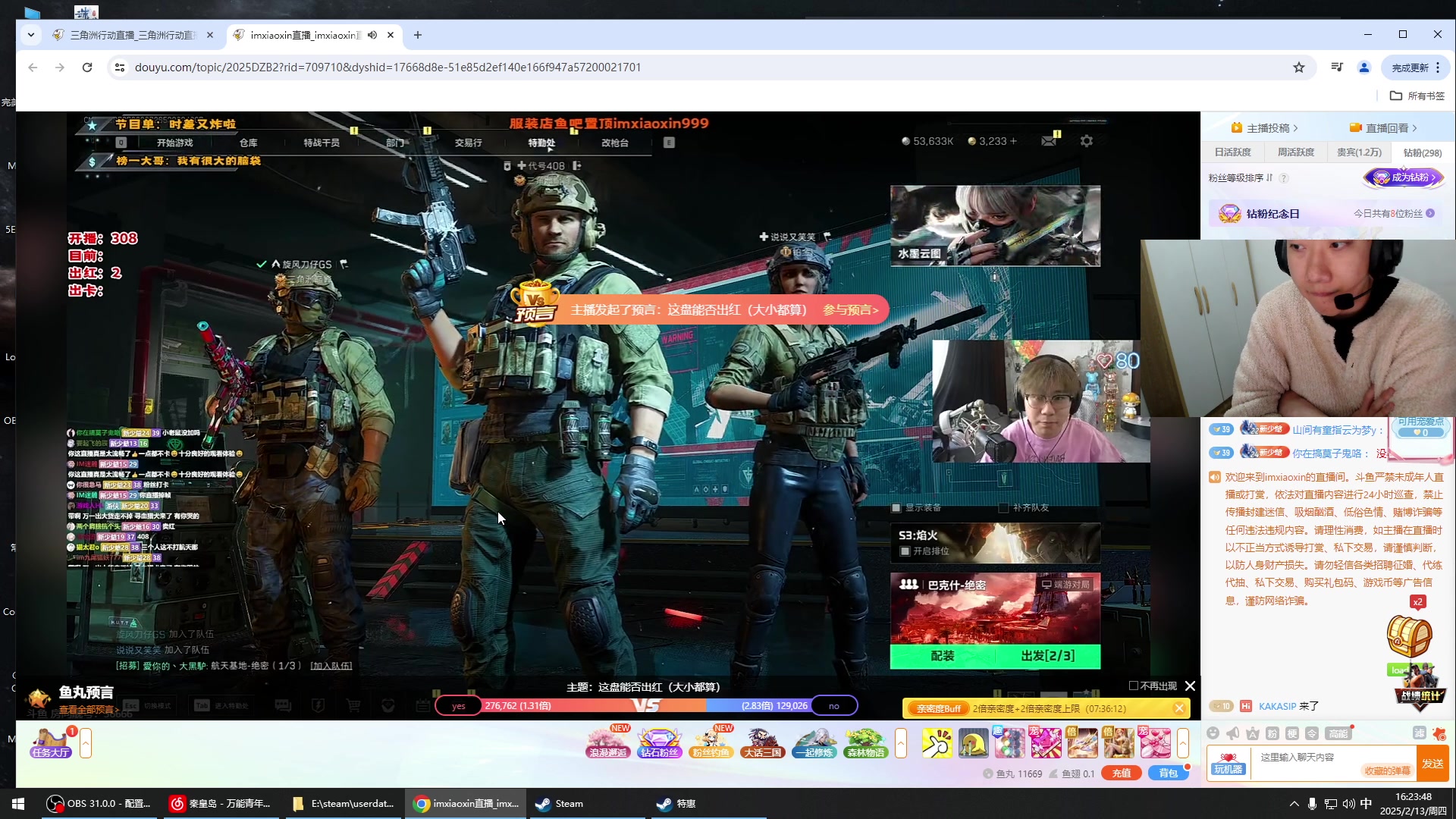Image resolution: width=1456 pixels, height=819 pixels.
Task: Click the 水墨云图 thumbnail
Action: pos(995,226)
